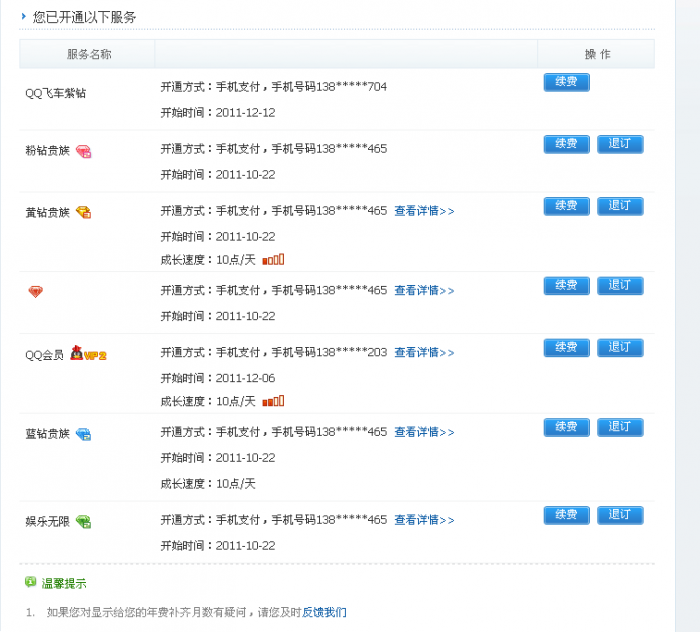The width and height of the screenshot is (700, 632).
Task: Follow the 反馈我们 feedback link
Action: (x=324, y=612)
